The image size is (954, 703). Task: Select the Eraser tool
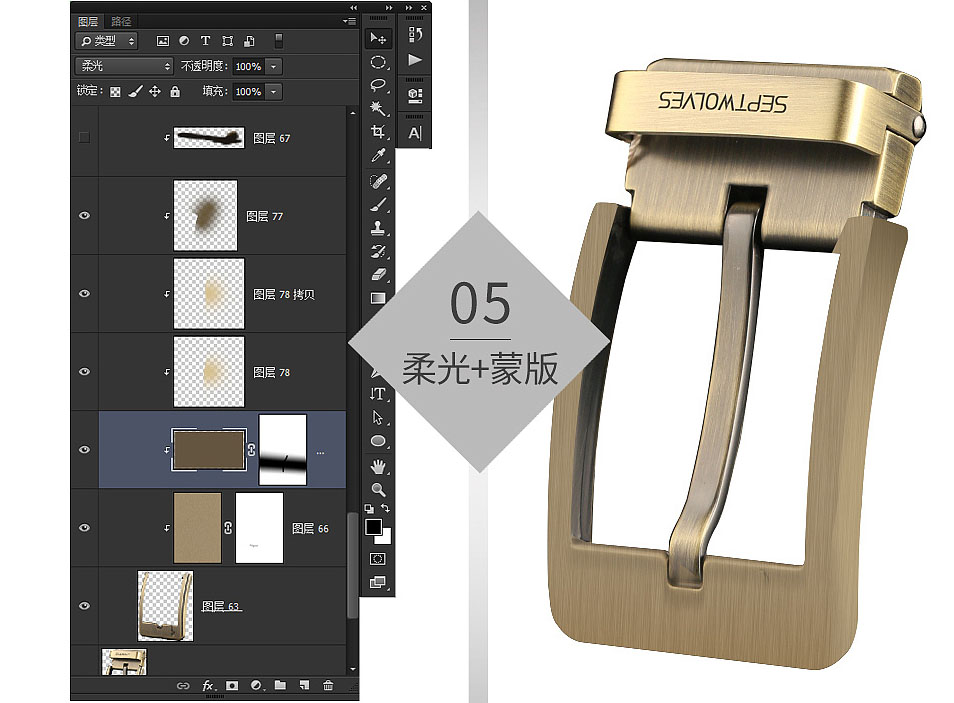(x=378, y=275)
